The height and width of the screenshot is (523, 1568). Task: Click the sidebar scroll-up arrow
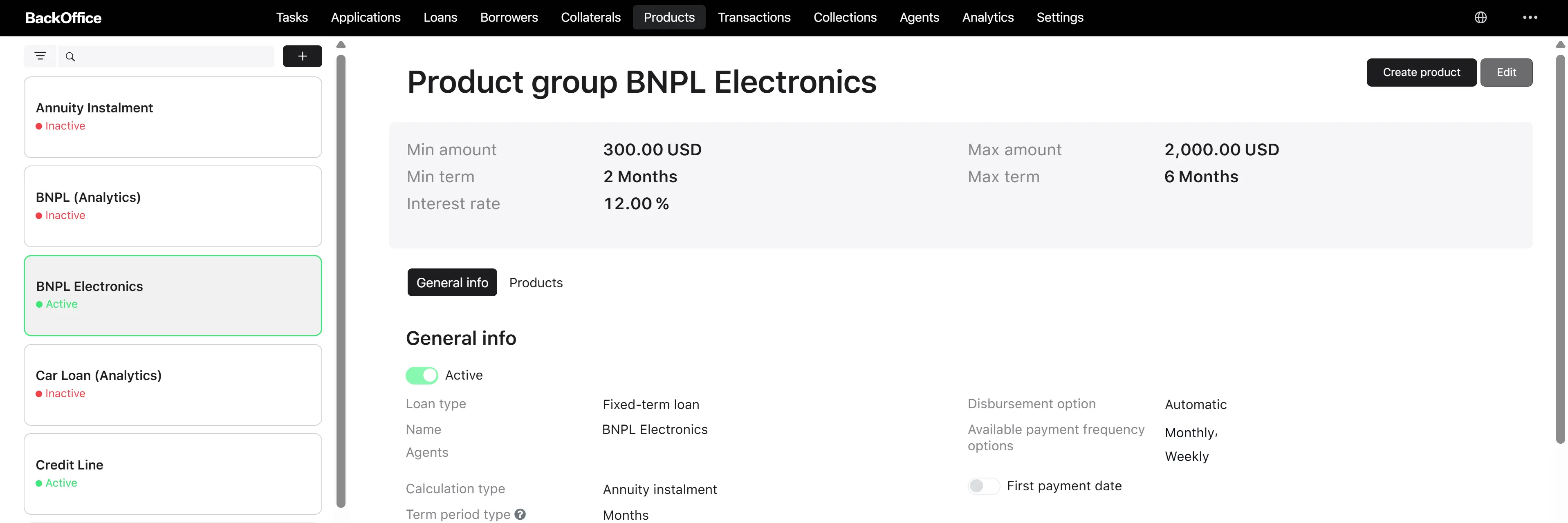point(341,45)
